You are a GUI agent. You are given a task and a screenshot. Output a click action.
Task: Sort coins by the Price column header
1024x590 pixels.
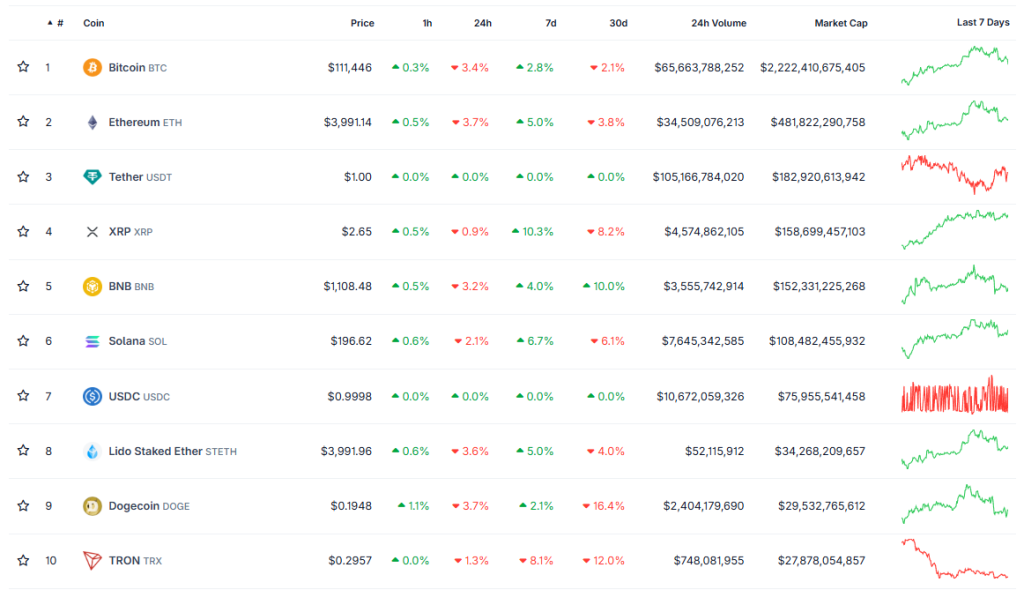(362, 23)
